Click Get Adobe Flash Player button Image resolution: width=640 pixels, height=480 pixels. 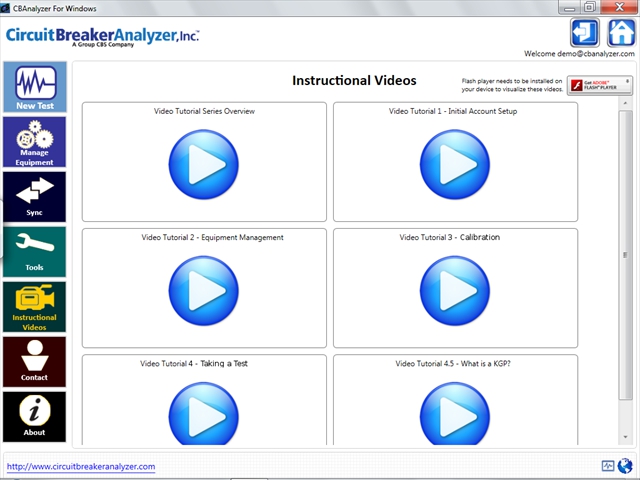[x=600, y=85]
